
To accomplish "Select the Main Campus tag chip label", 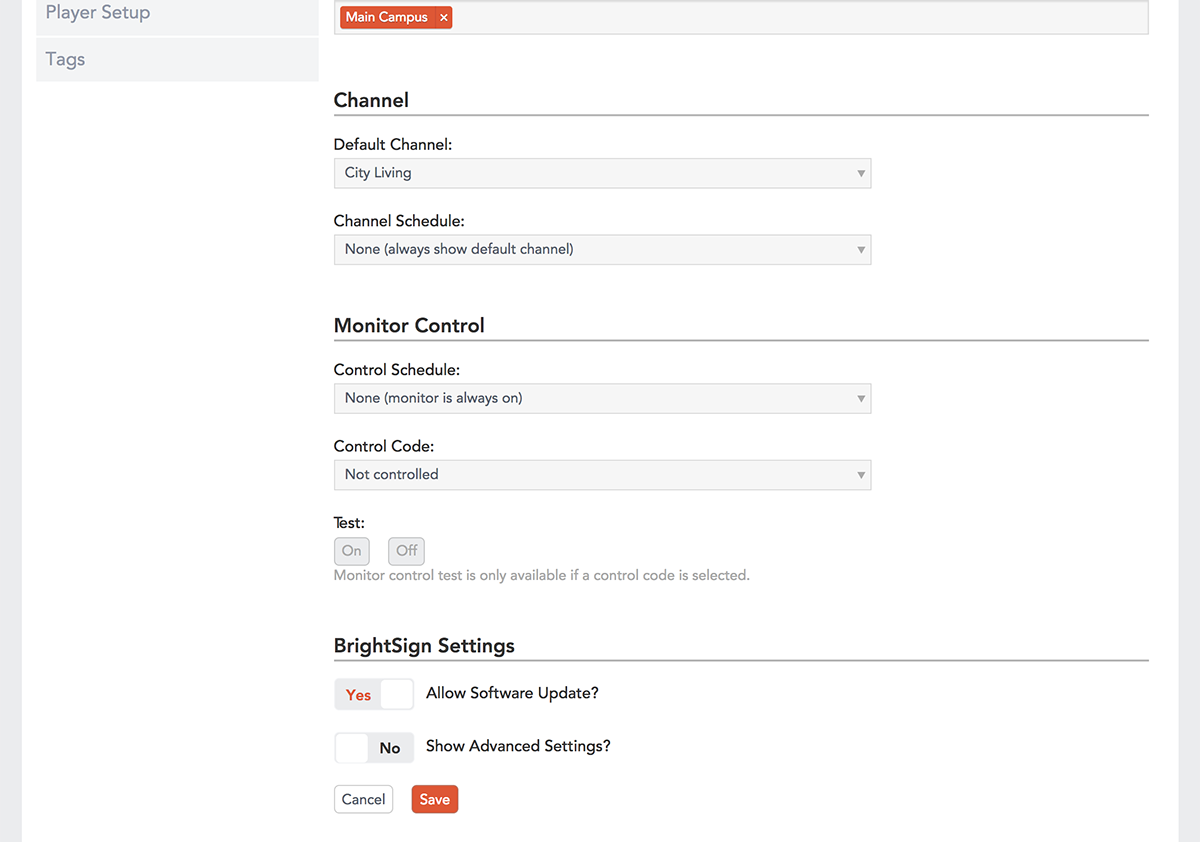I will click(386, 18).
